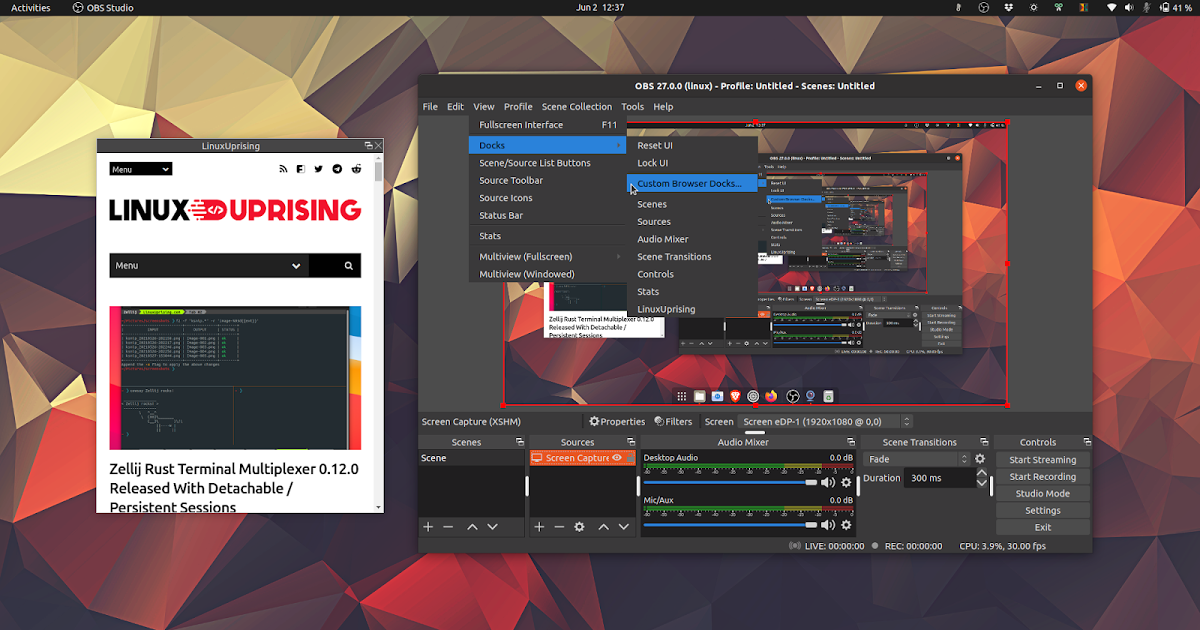The height and width of the screenshot is (630, 1200).
Task: Open the Tools menu in OBS
Action: click(x=632, y=107)
